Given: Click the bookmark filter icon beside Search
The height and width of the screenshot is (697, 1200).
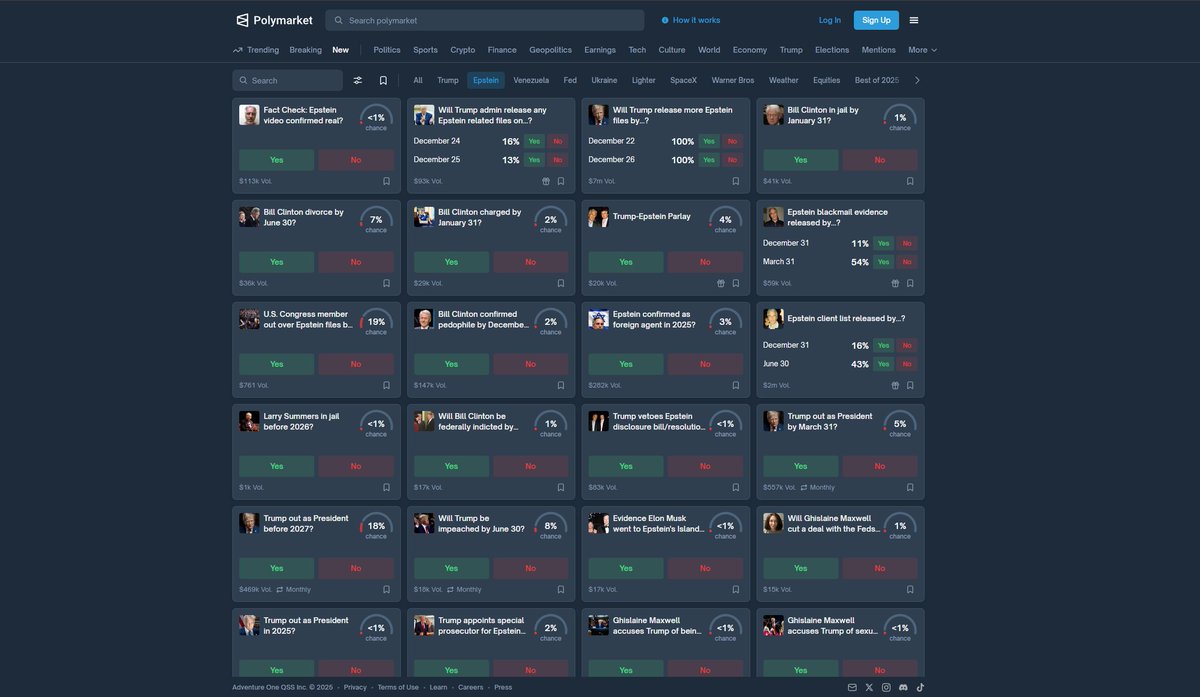Looking at the screenshot, I should pyautogui.click(x=383, y=80).
